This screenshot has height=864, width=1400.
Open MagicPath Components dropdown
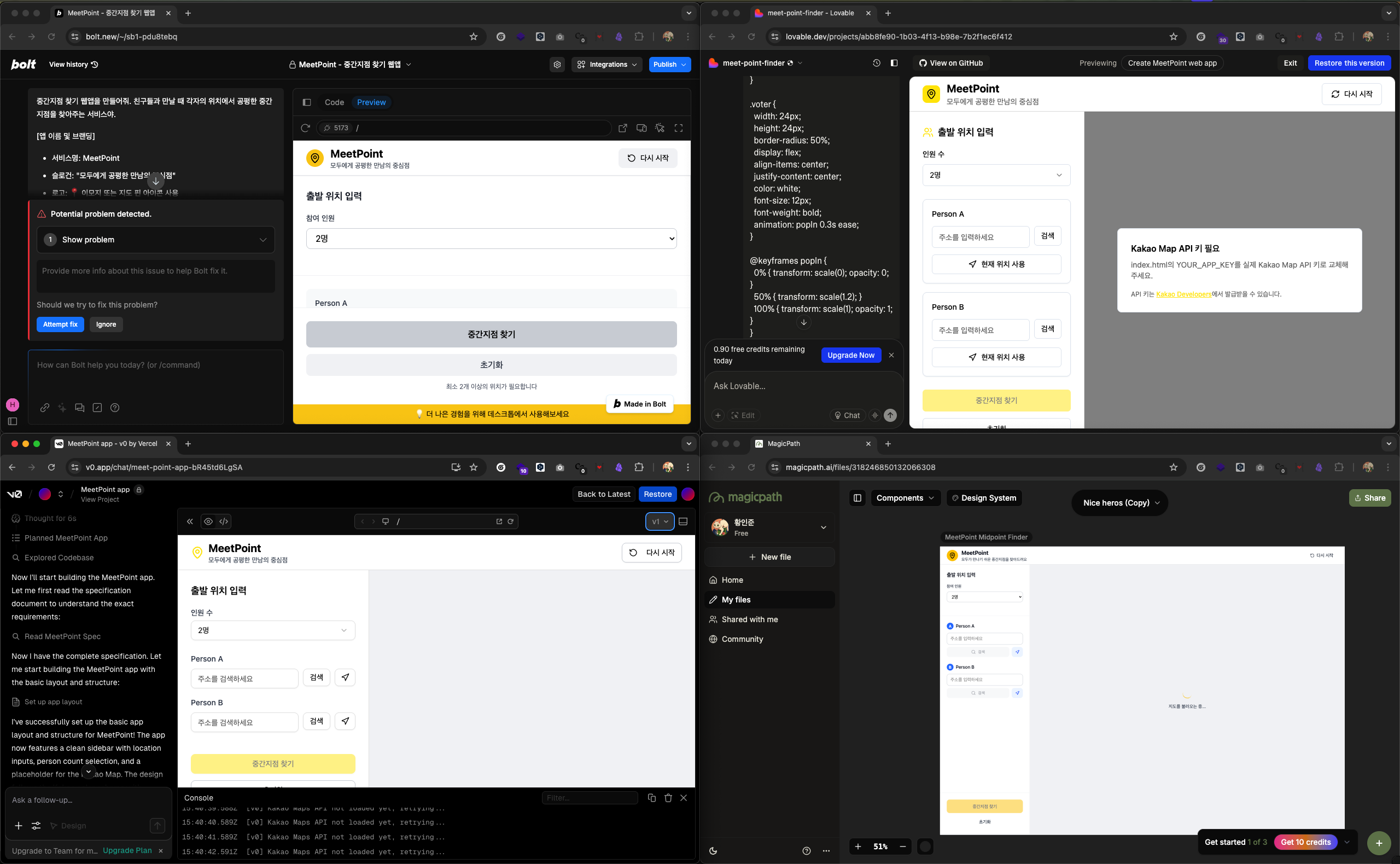click(x=905, y=498)
